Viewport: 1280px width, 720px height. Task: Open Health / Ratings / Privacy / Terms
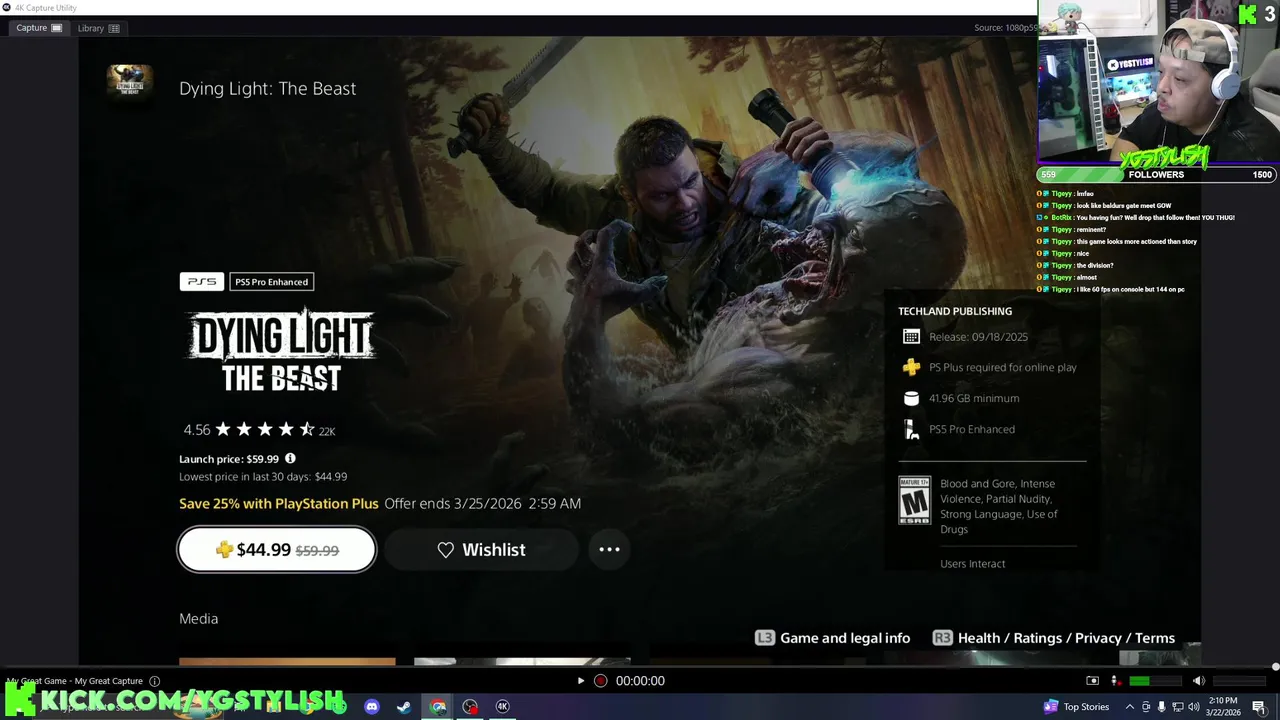pos(1053,638)
